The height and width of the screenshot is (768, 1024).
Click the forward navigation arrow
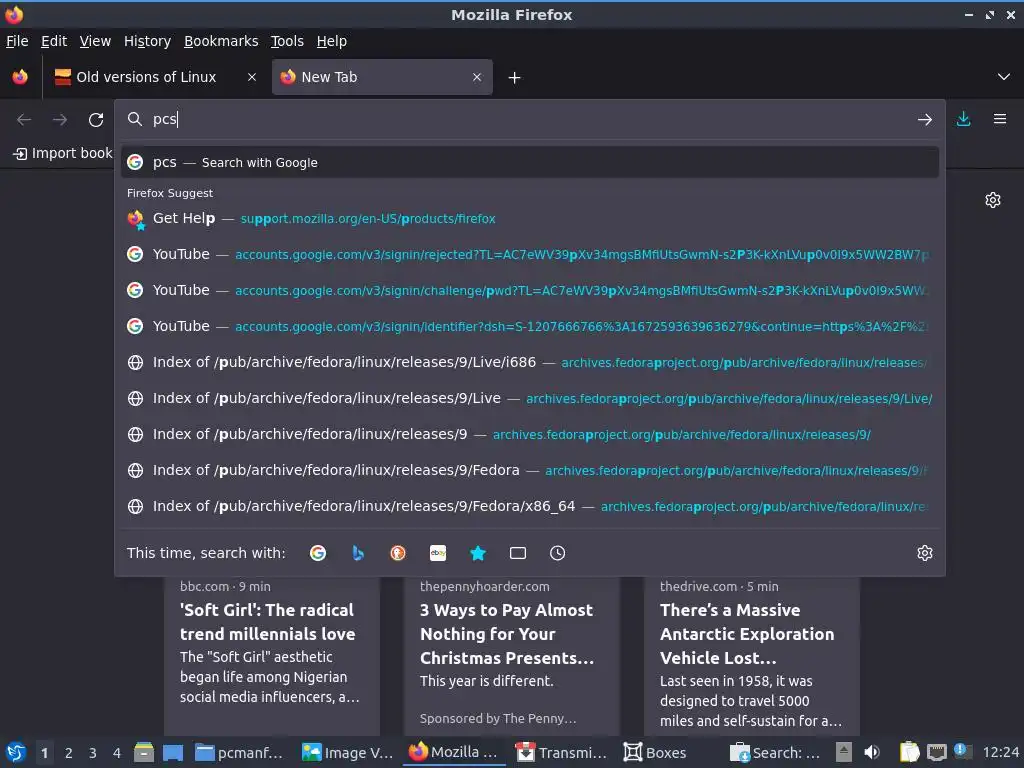point(59,120)
